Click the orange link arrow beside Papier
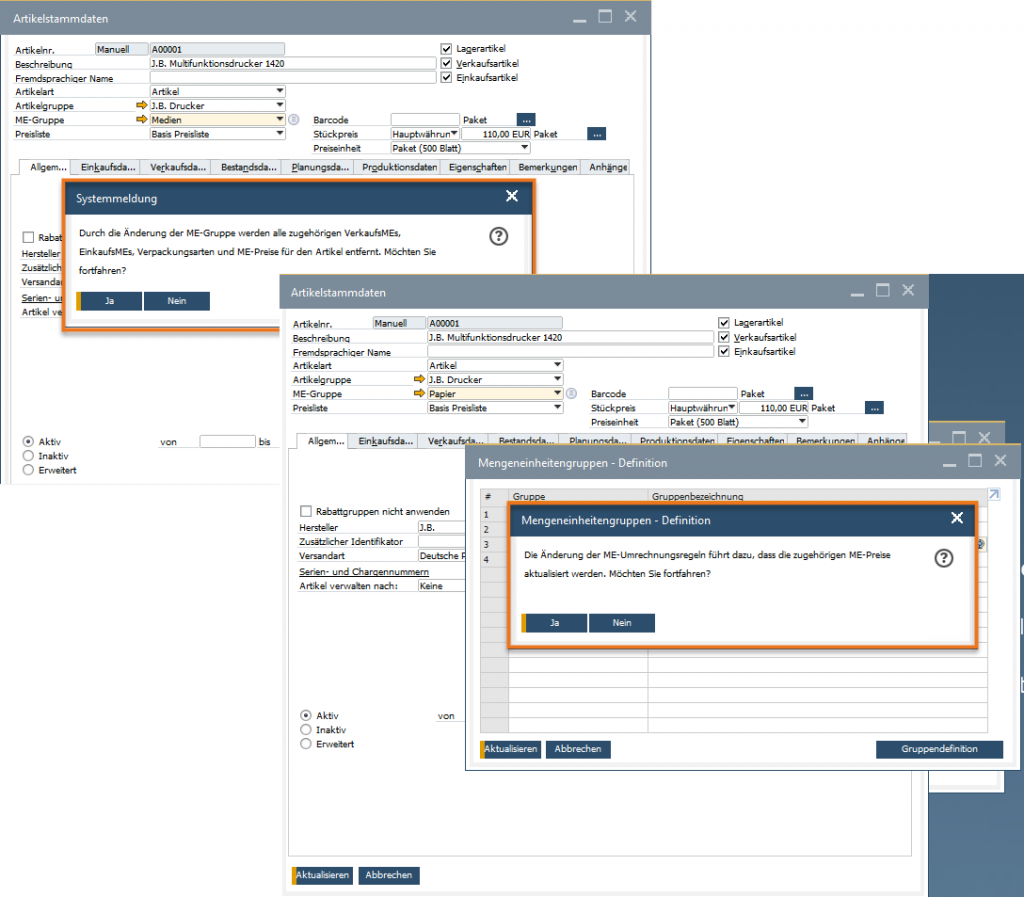Image resolution: width=1024 pixels, height=897 pixels. (419, 394)
